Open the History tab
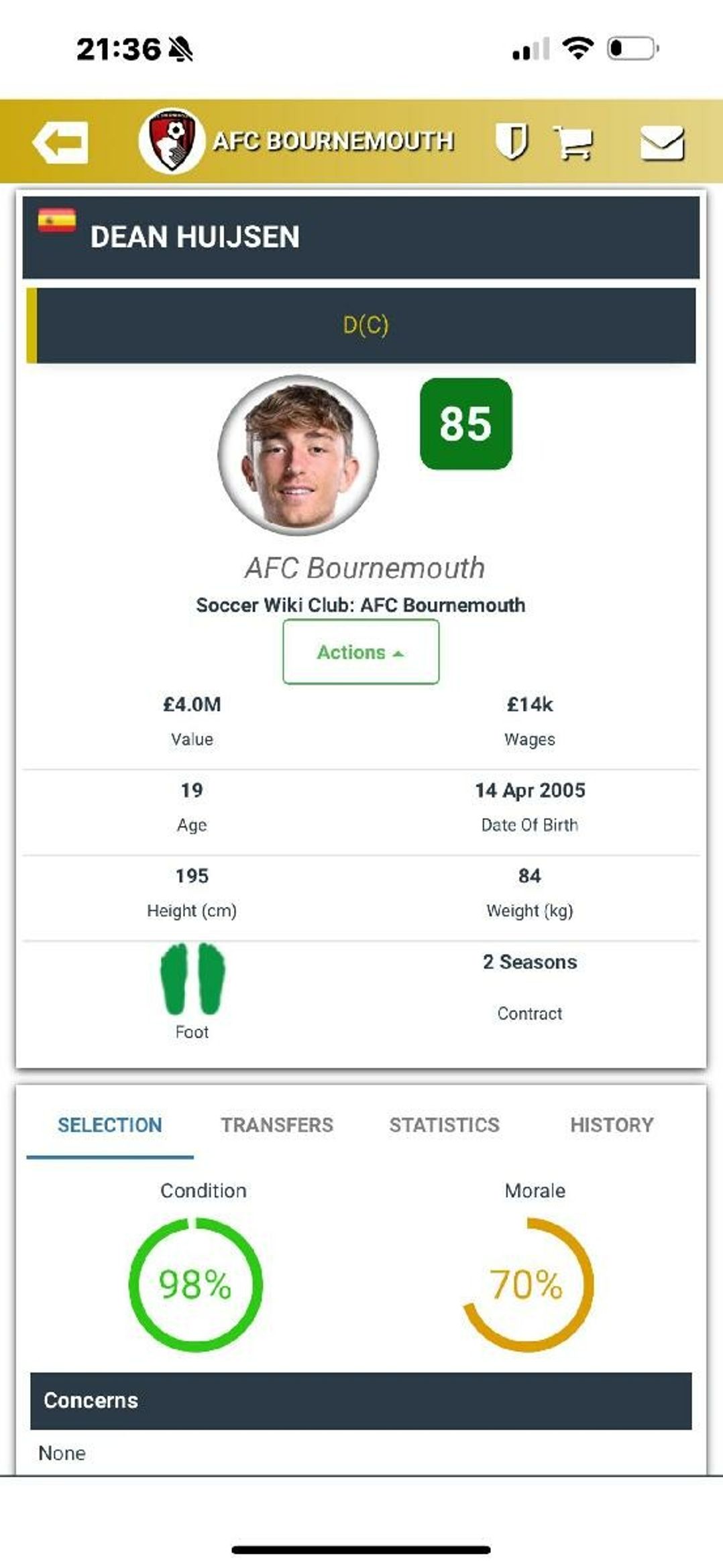723x1568 pixels. [x=611, y=1125]
